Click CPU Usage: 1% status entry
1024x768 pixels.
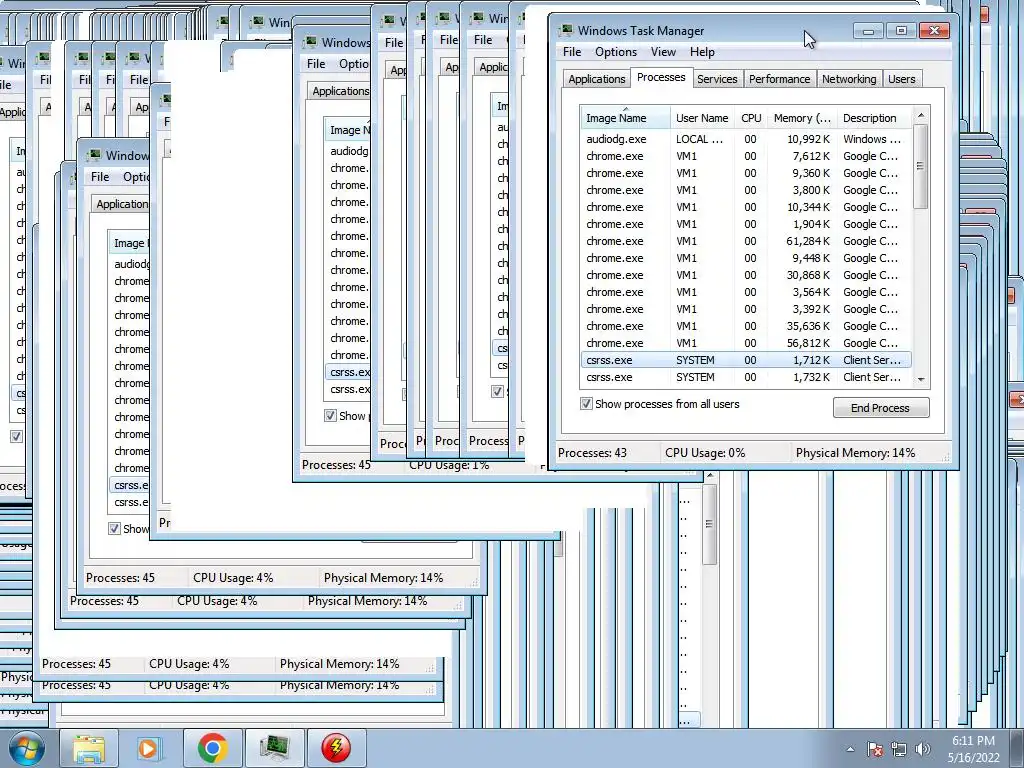449,466
